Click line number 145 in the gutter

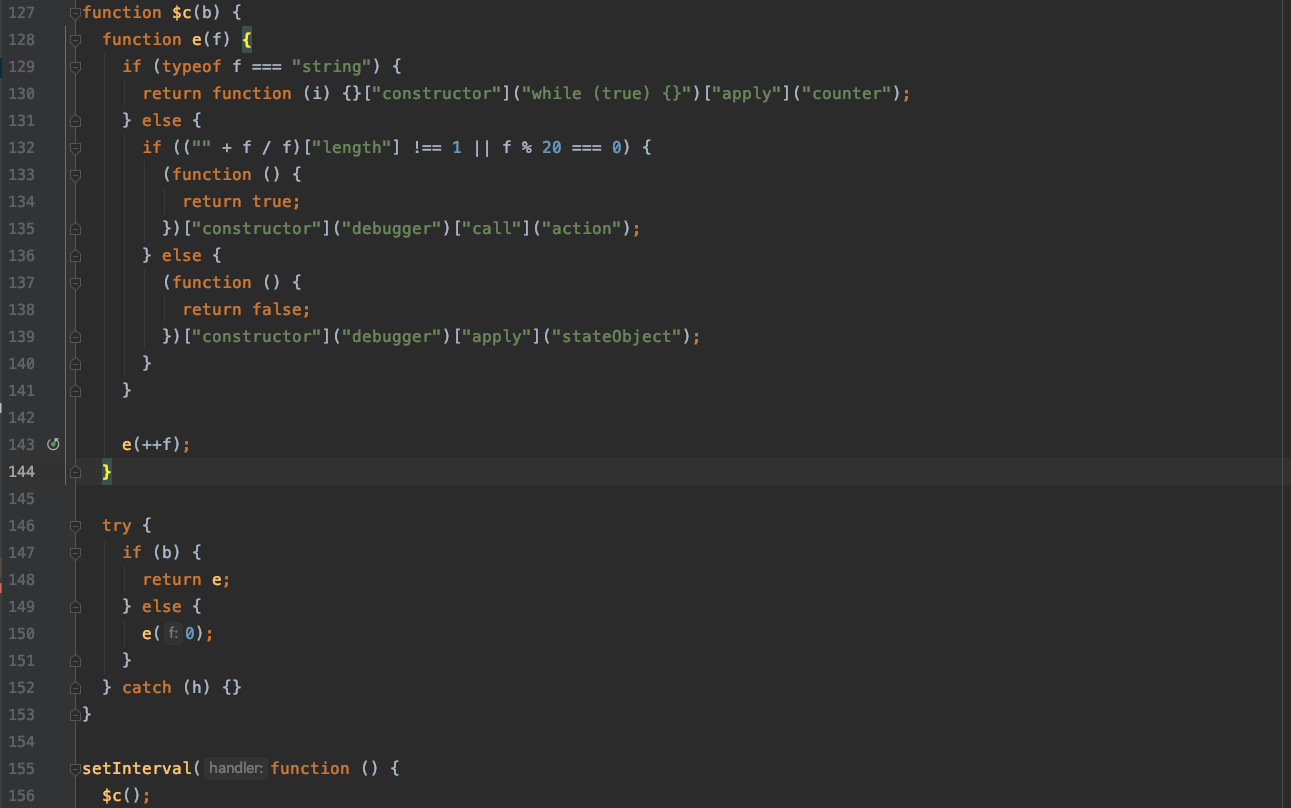[20, 499]
